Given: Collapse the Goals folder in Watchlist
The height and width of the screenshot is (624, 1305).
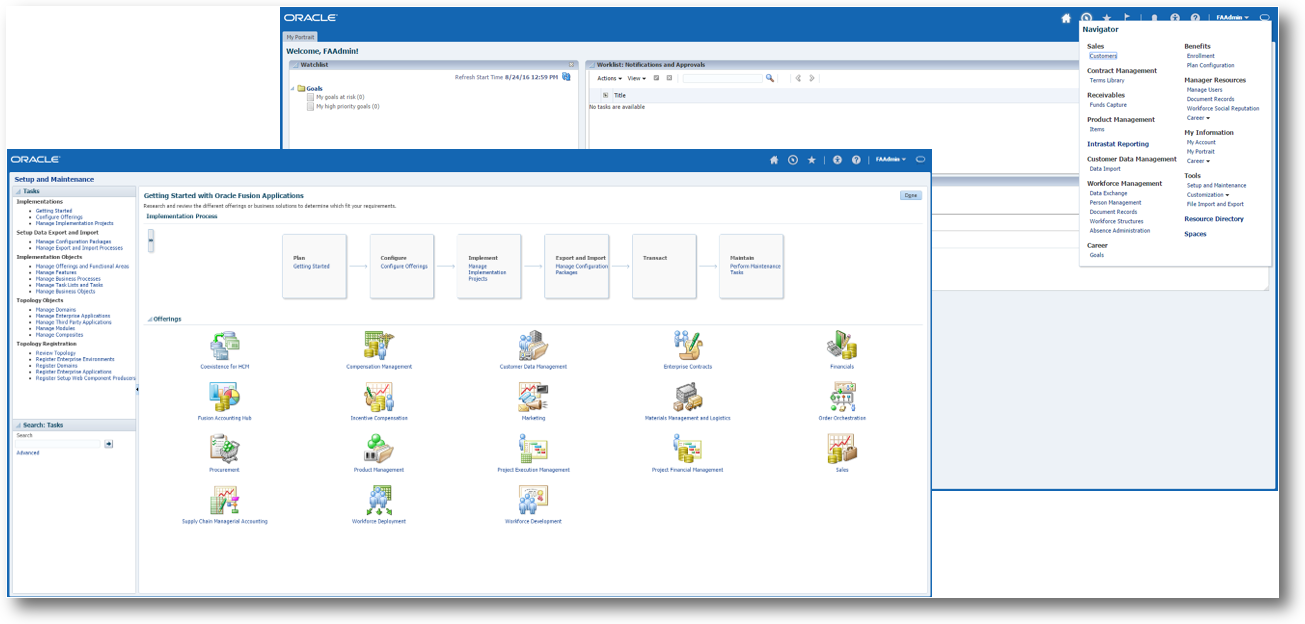Looking at the screenshot, I should click(x=293, y=88).
